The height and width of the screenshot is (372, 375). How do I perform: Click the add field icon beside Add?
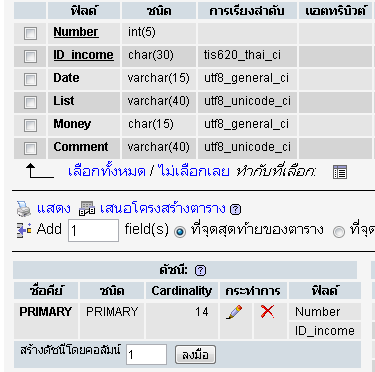24,230
